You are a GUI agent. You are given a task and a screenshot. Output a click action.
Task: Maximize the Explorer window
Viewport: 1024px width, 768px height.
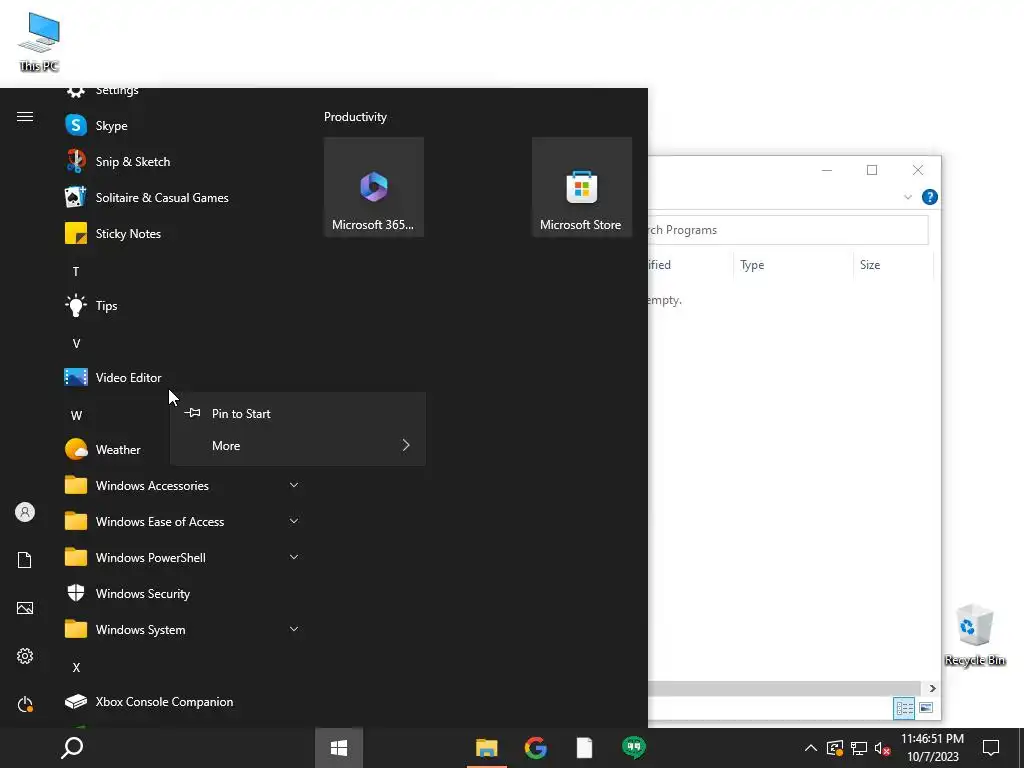(x=872, y=170)
